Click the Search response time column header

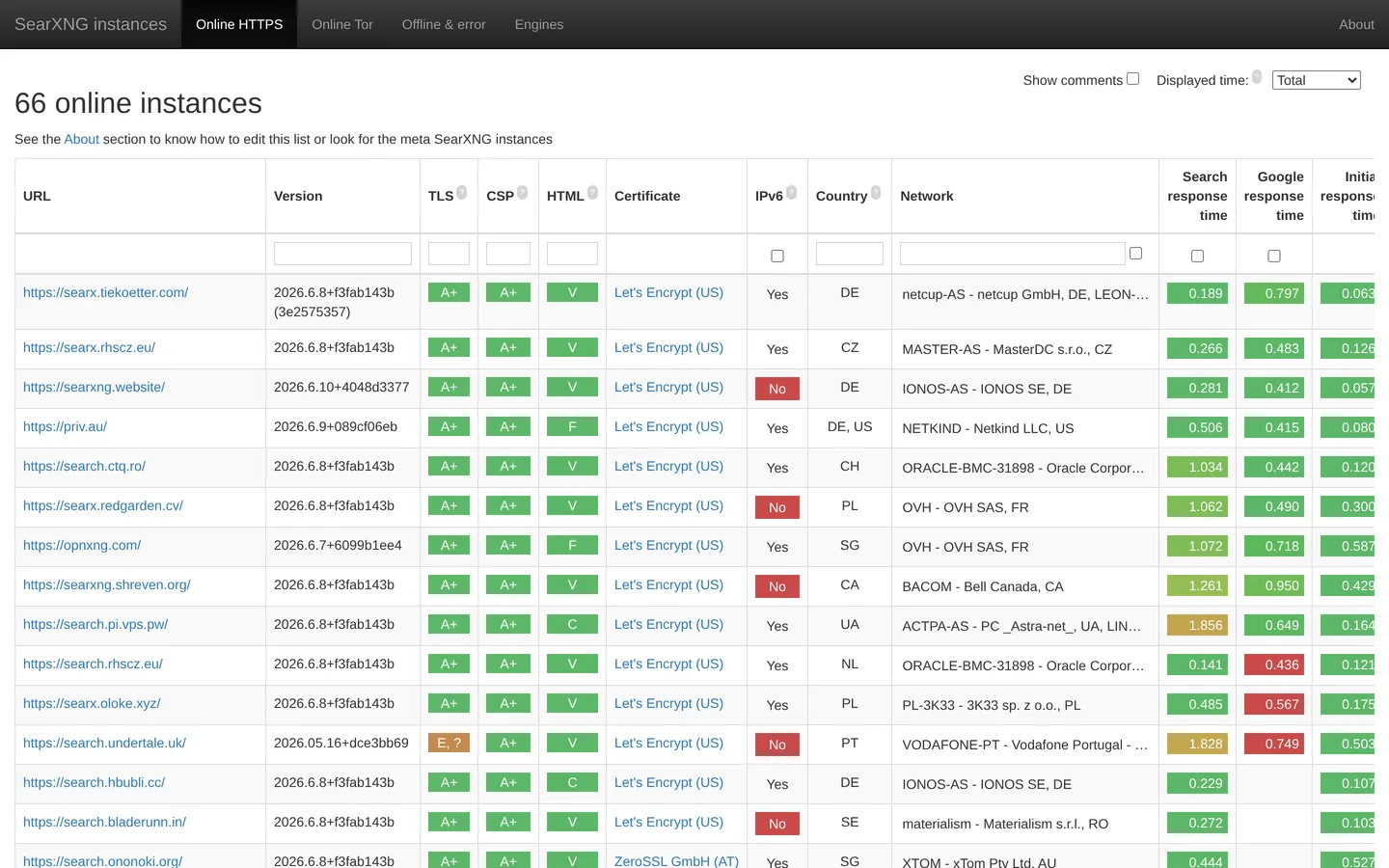click(x=1197, y=196)
